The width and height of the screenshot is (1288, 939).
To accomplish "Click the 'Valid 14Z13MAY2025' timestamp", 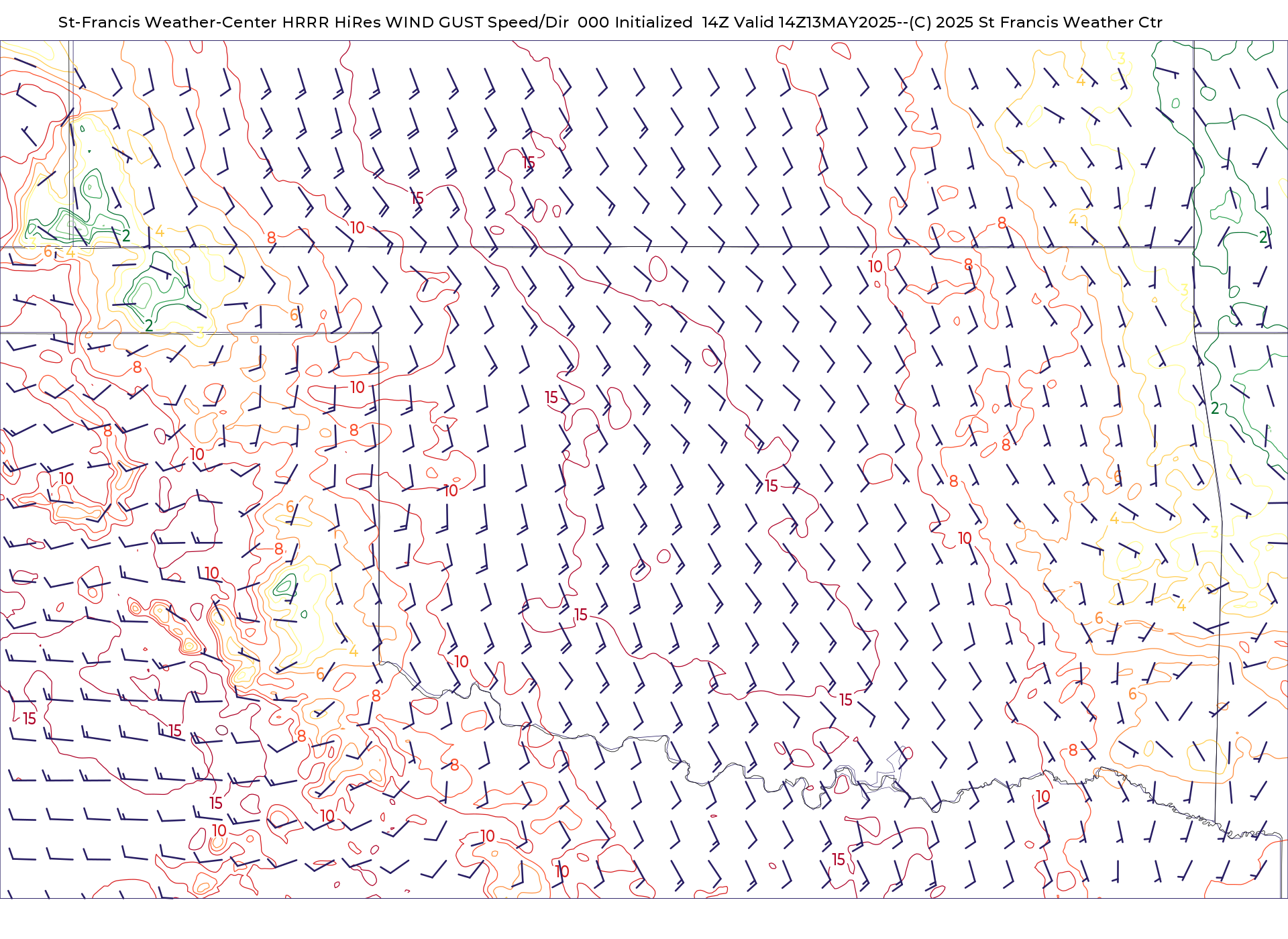I will point(815,22).
